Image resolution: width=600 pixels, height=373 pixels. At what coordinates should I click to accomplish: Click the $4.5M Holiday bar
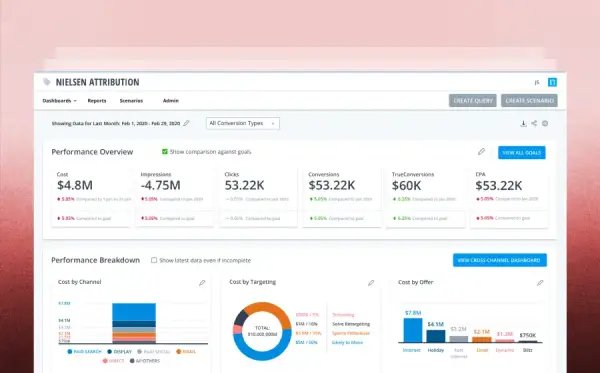(436, 336)
